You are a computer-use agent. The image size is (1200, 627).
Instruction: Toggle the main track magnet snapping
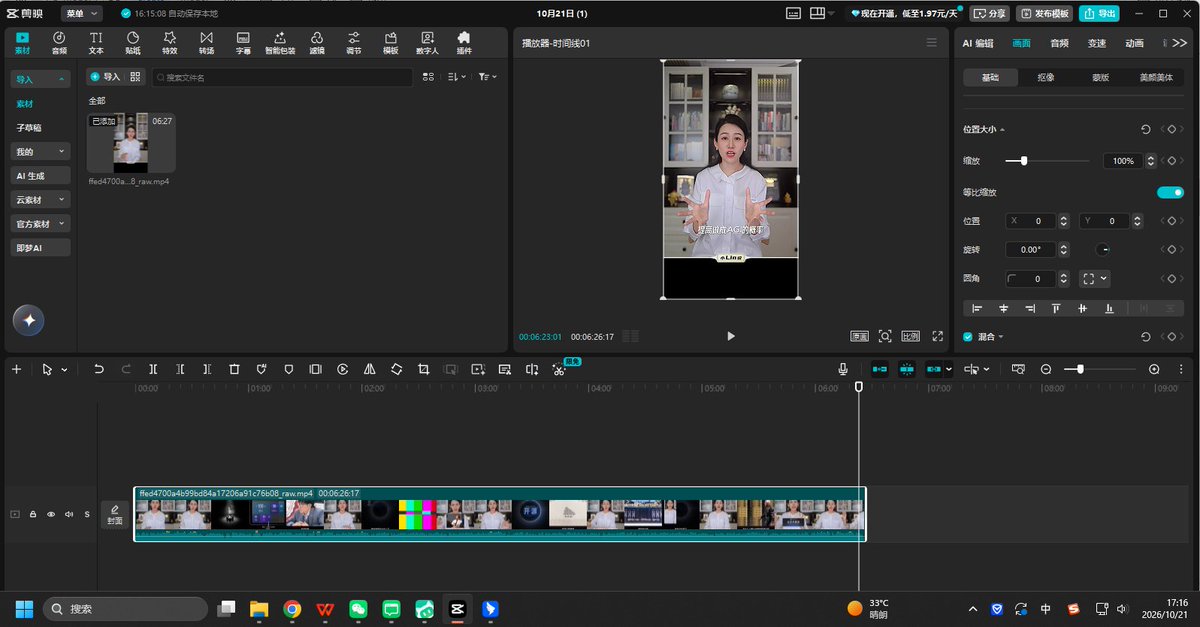(880, 369)
